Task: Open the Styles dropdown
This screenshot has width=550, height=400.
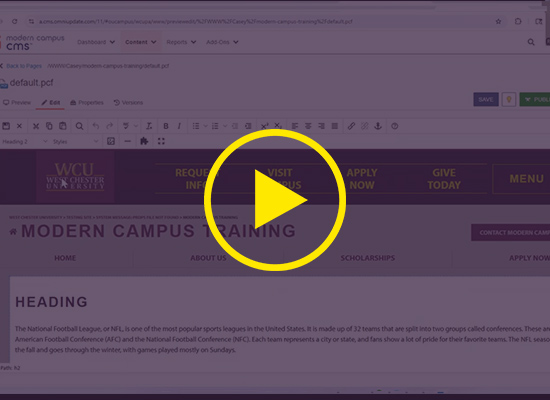Action: click(75, 141)
